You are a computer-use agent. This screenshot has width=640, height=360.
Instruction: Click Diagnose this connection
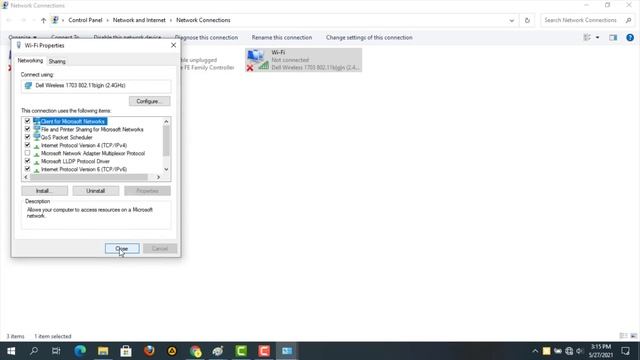[206, 38]
